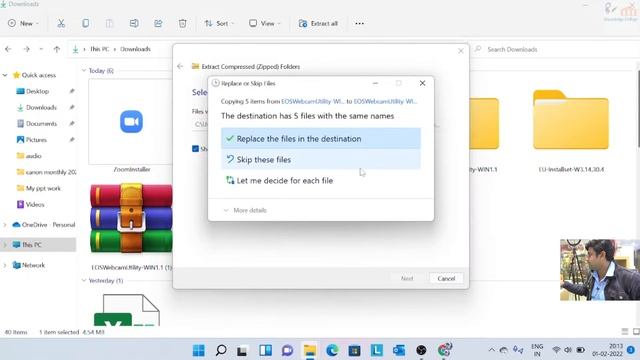The image size is (640, 360).
Task: Expand the Network tree node
Action: (x=5, y=265)
